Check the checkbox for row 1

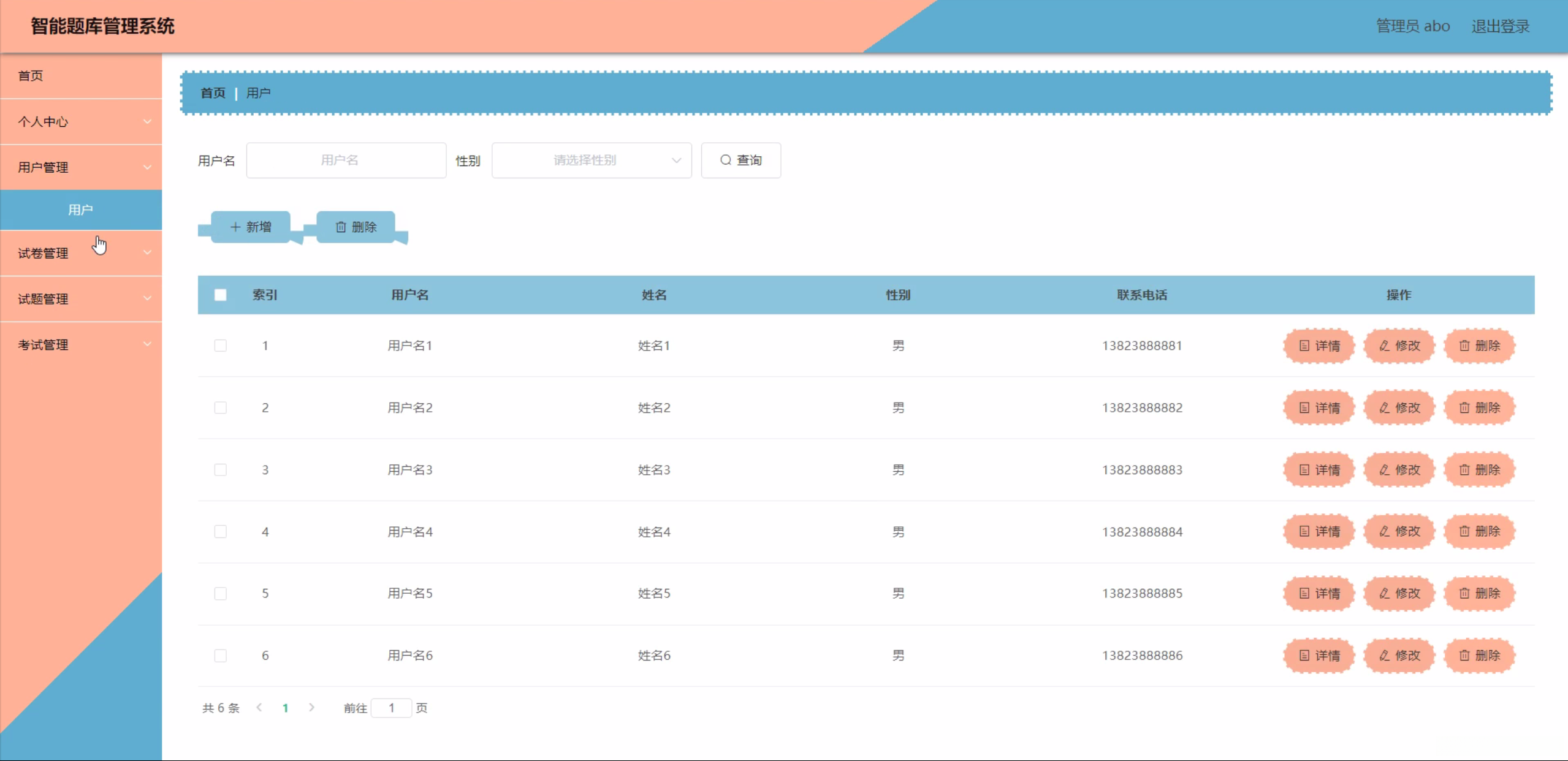tap(221, 346)
